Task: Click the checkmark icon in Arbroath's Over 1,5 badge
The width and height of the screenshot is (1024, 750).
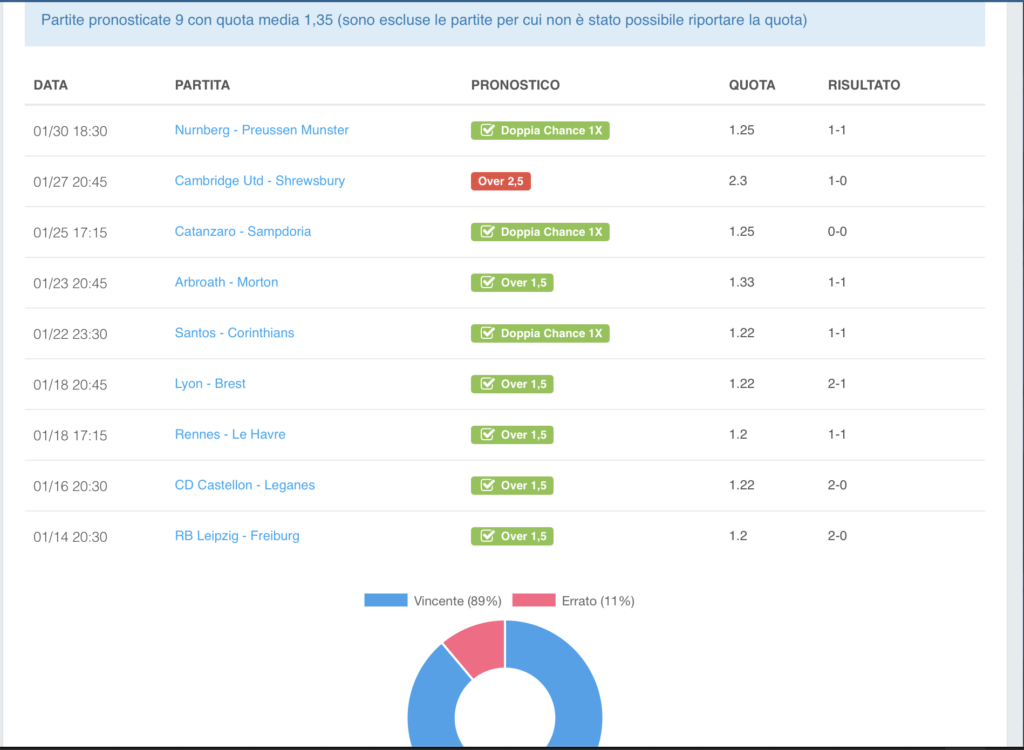Action: (x=487, y=283)
